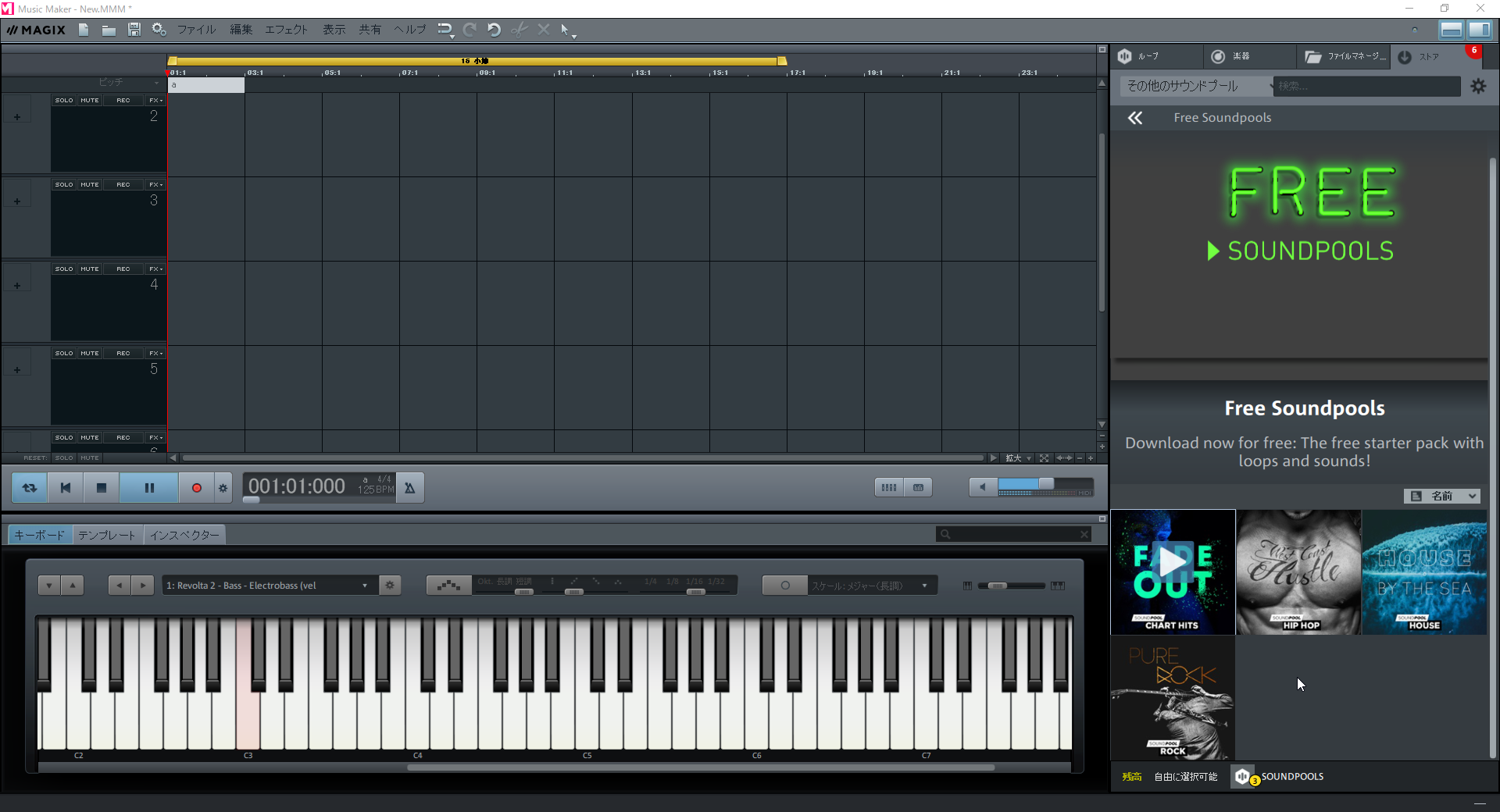Open the instrument settings gear next to Revolta 2
1500x812 pixels.
click(x=390, y=586)
